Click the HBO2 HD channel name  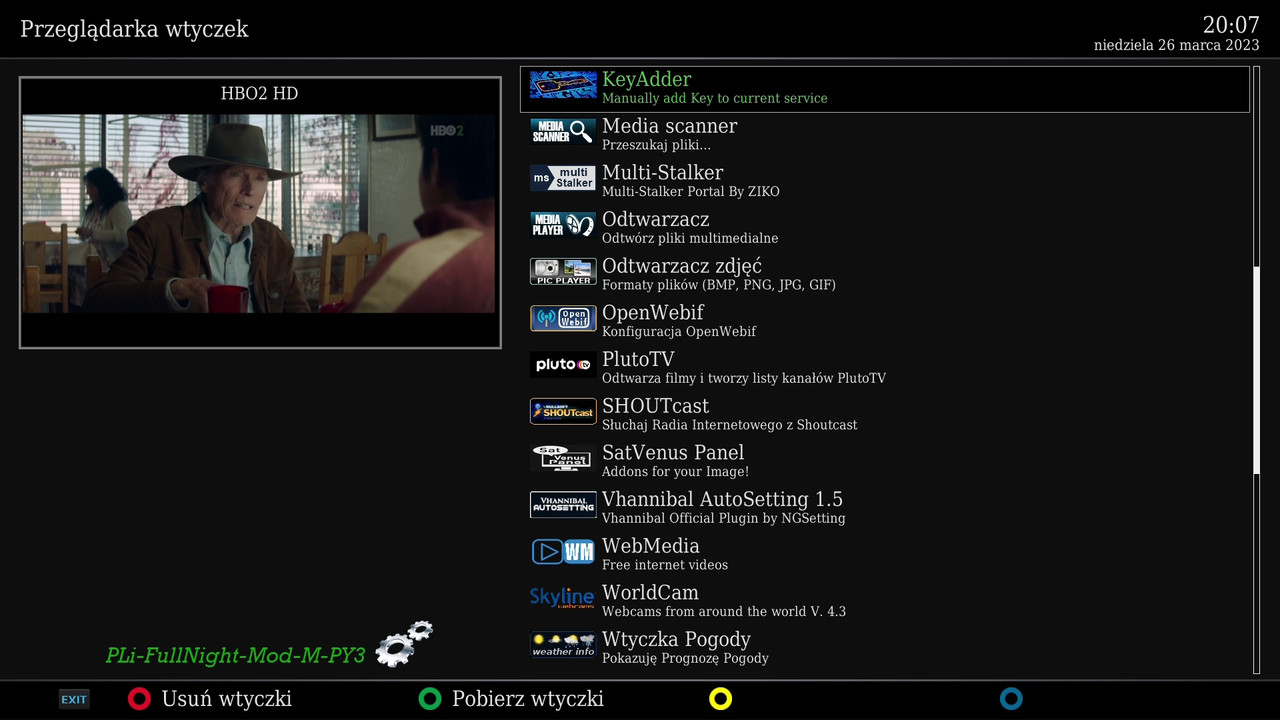(x=259, y=94)
